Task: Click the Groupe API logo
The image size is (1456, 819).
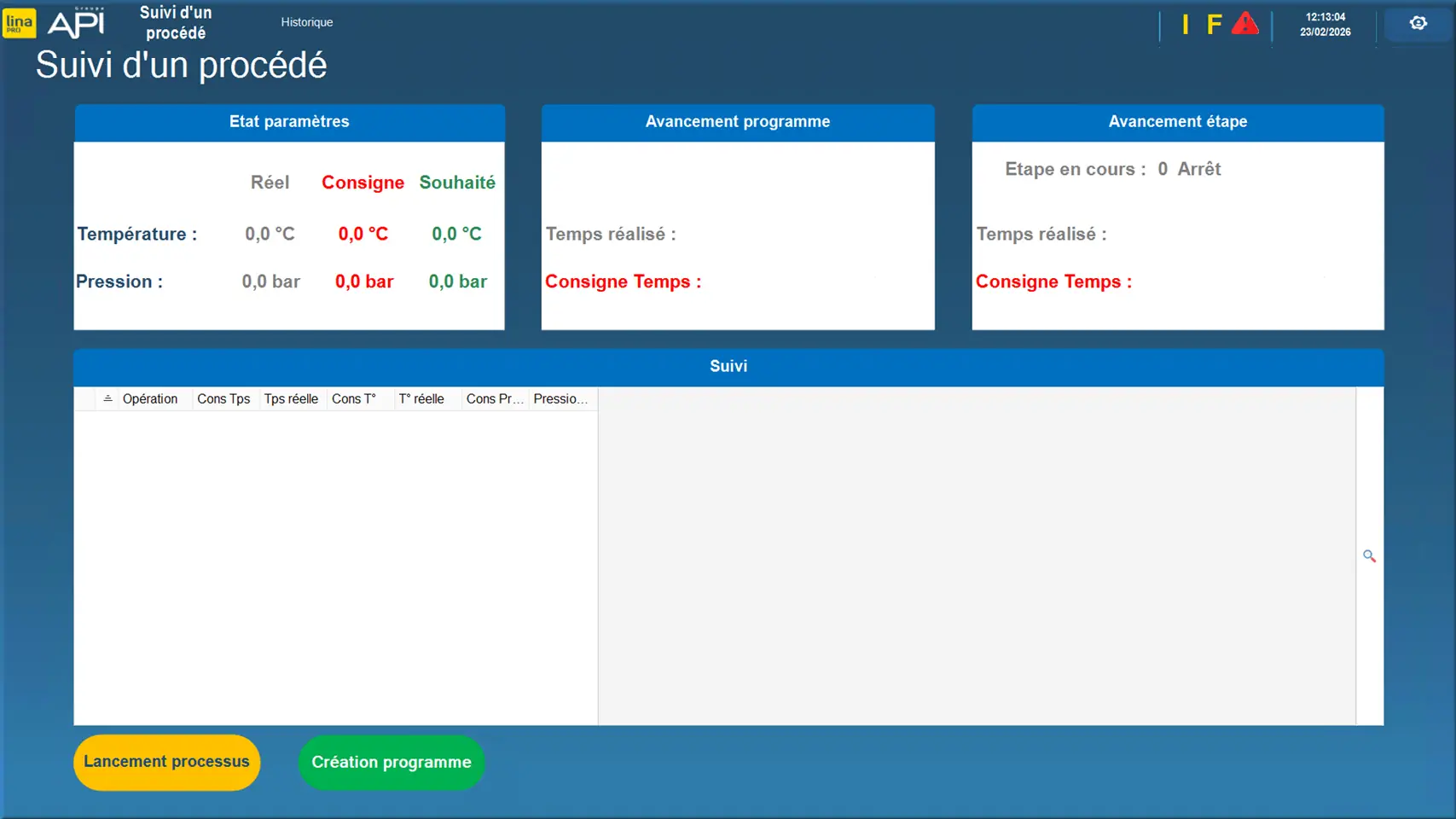Action: click(77, 23)
